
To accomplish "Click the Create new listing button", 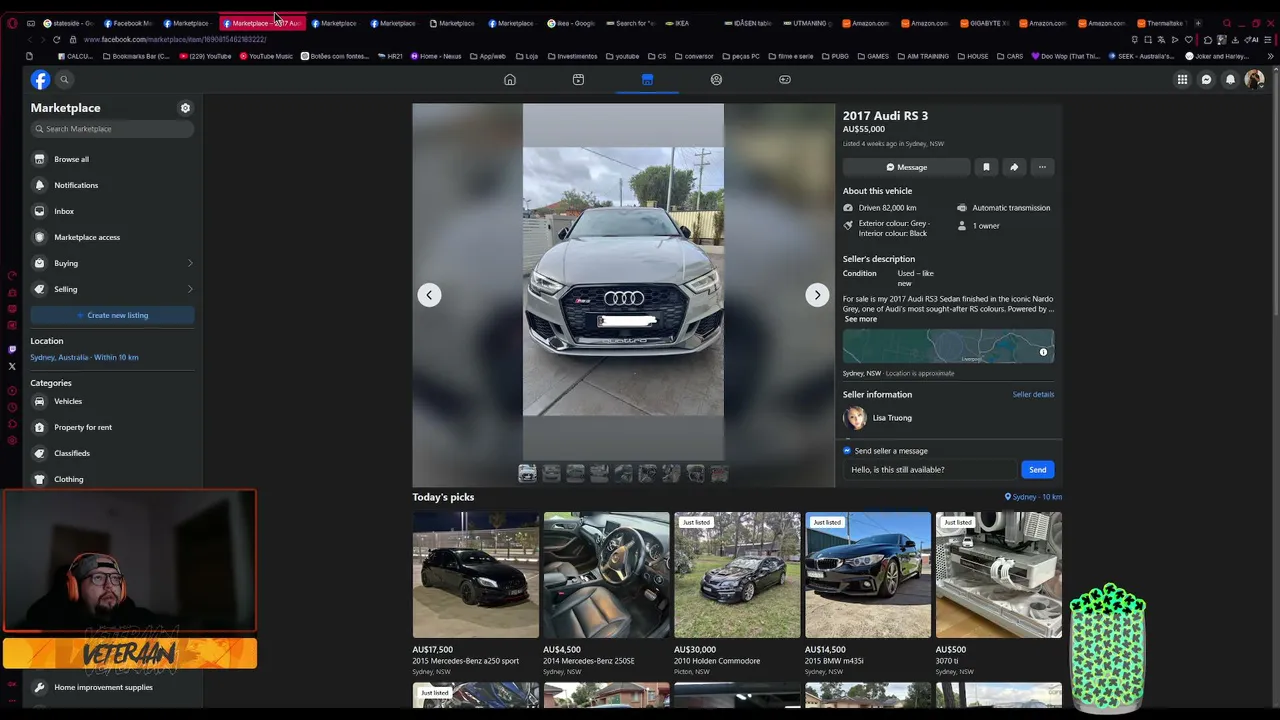I will click(x=112, y=315).
